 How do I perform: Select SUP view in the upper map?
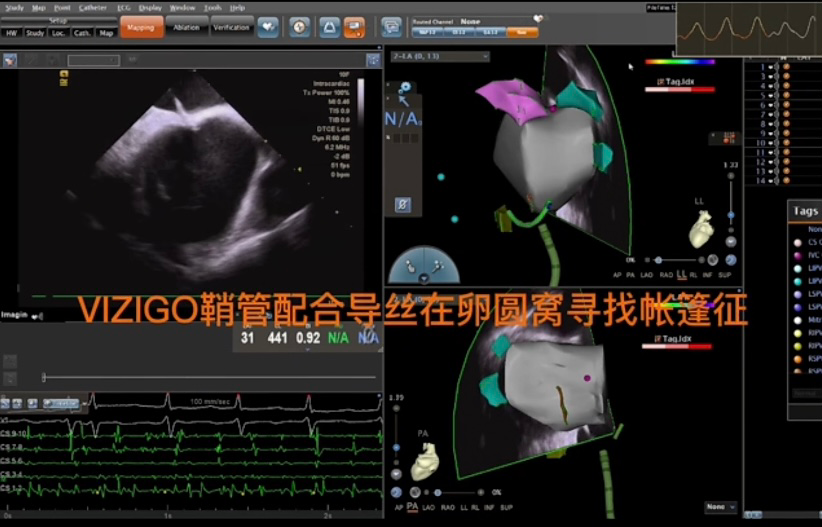click(724, 275)
